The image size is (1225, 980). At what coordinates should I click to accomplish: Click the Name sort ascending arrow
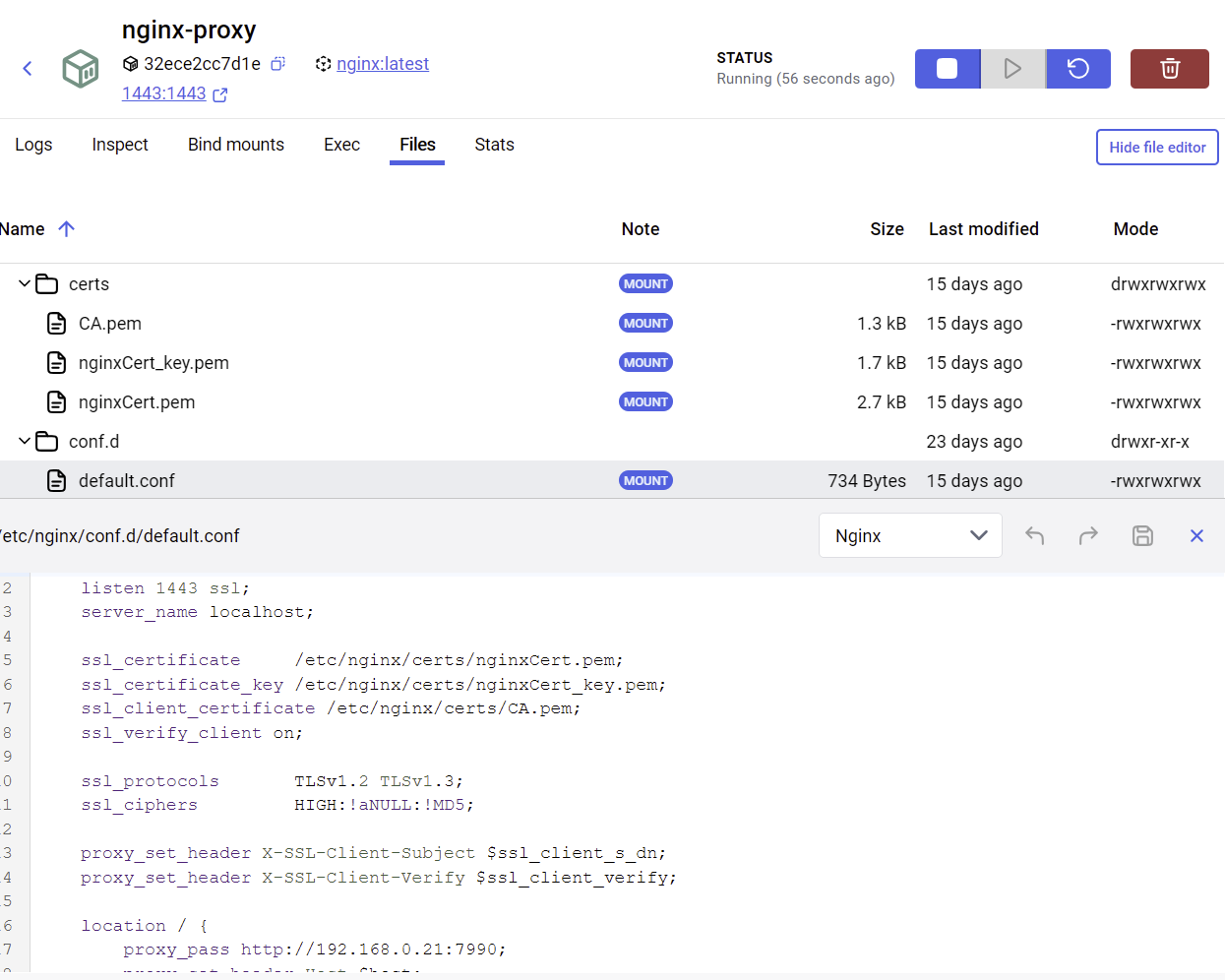click(67, 229)
